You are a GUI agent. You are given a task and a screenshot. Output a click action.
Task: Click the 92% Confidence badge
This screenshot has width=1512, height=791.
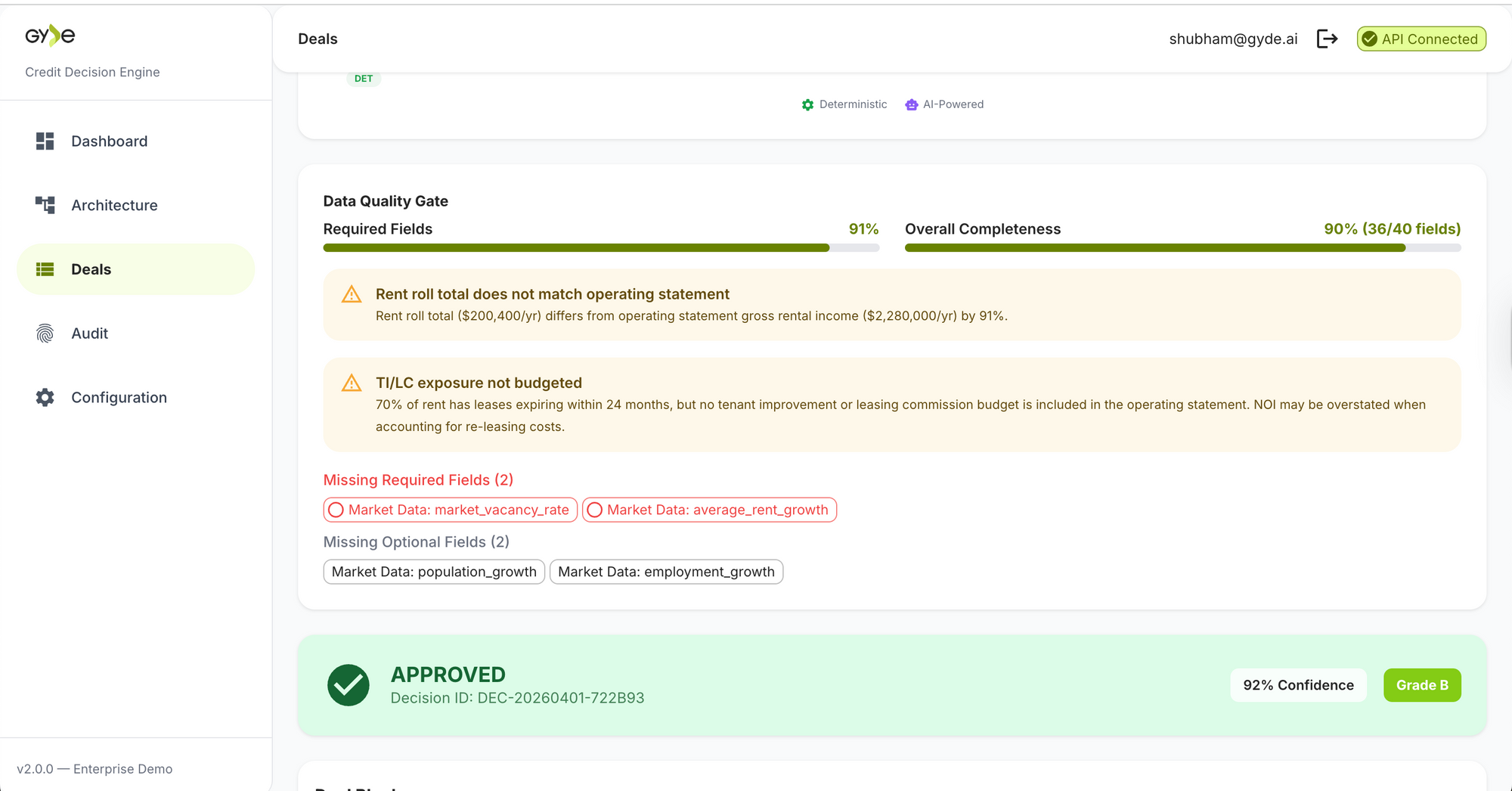[1298, 685]
